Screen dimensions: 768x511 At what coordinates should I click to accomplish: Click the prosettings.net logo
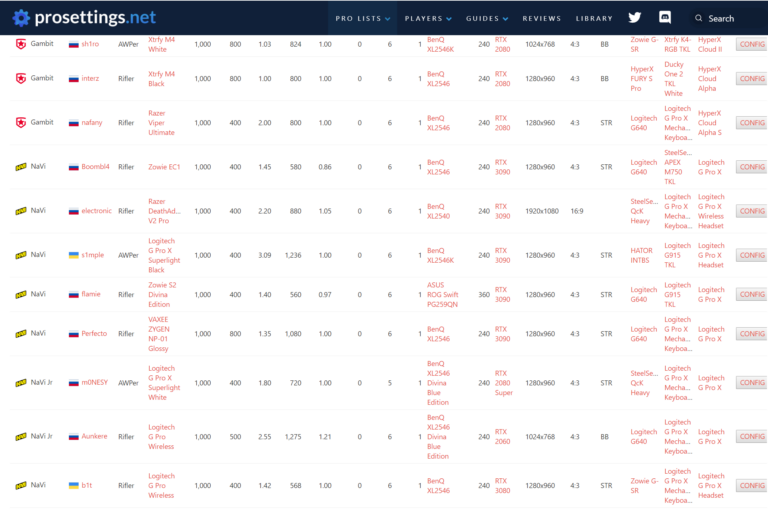coord(81,17)
